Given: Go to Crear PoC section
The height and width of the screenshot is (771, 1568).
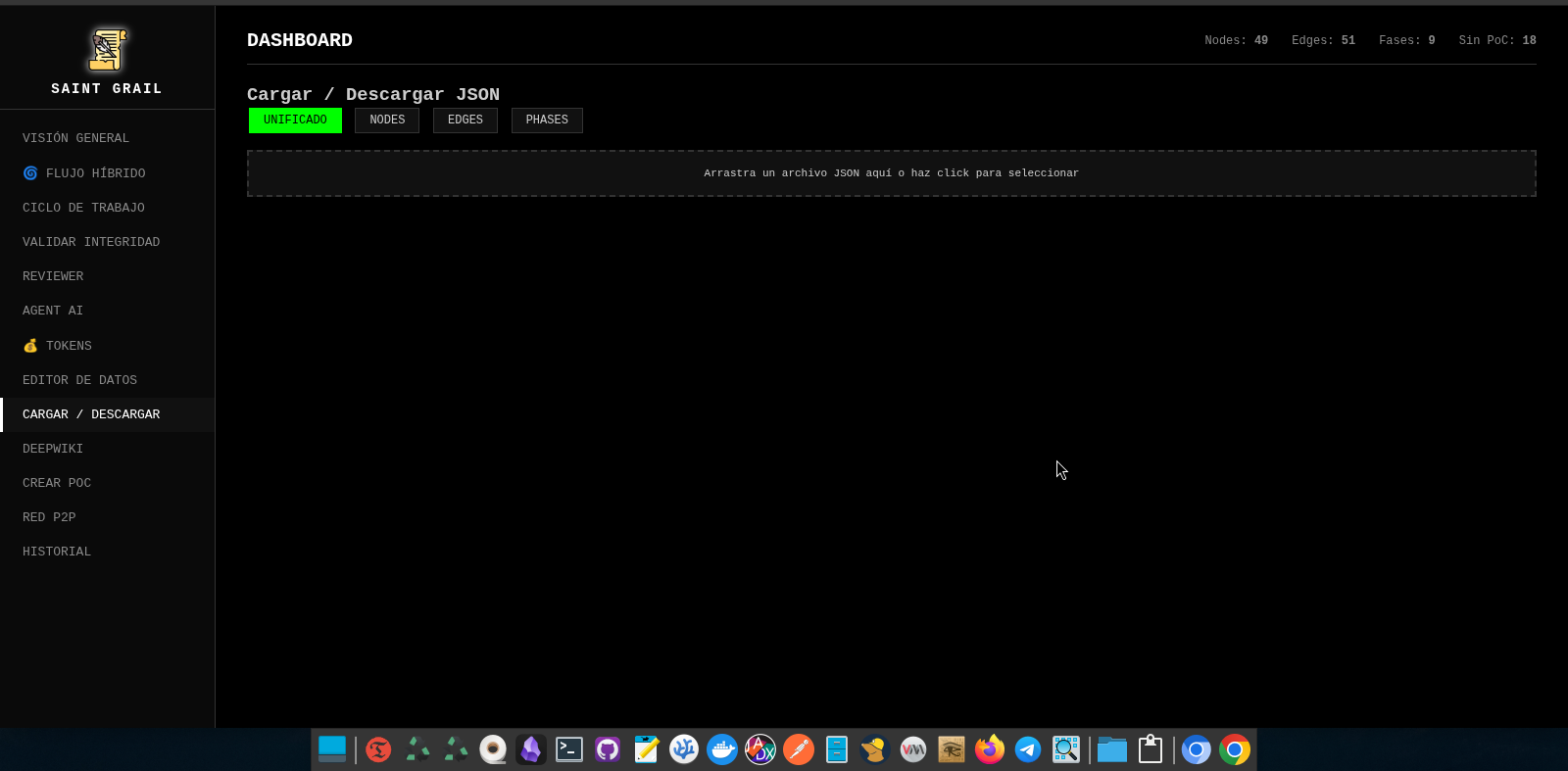Looking at the screenshot, I should click(108, 483).
